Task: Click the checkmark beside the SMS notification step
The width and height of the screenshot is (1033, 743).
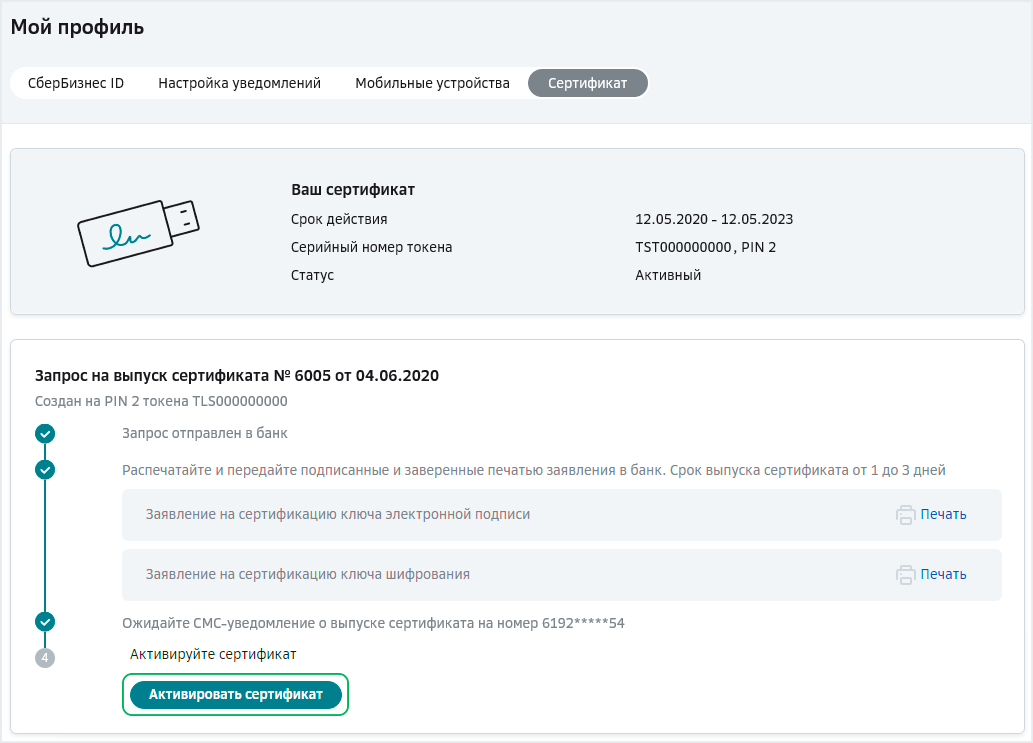Action: 44,621
